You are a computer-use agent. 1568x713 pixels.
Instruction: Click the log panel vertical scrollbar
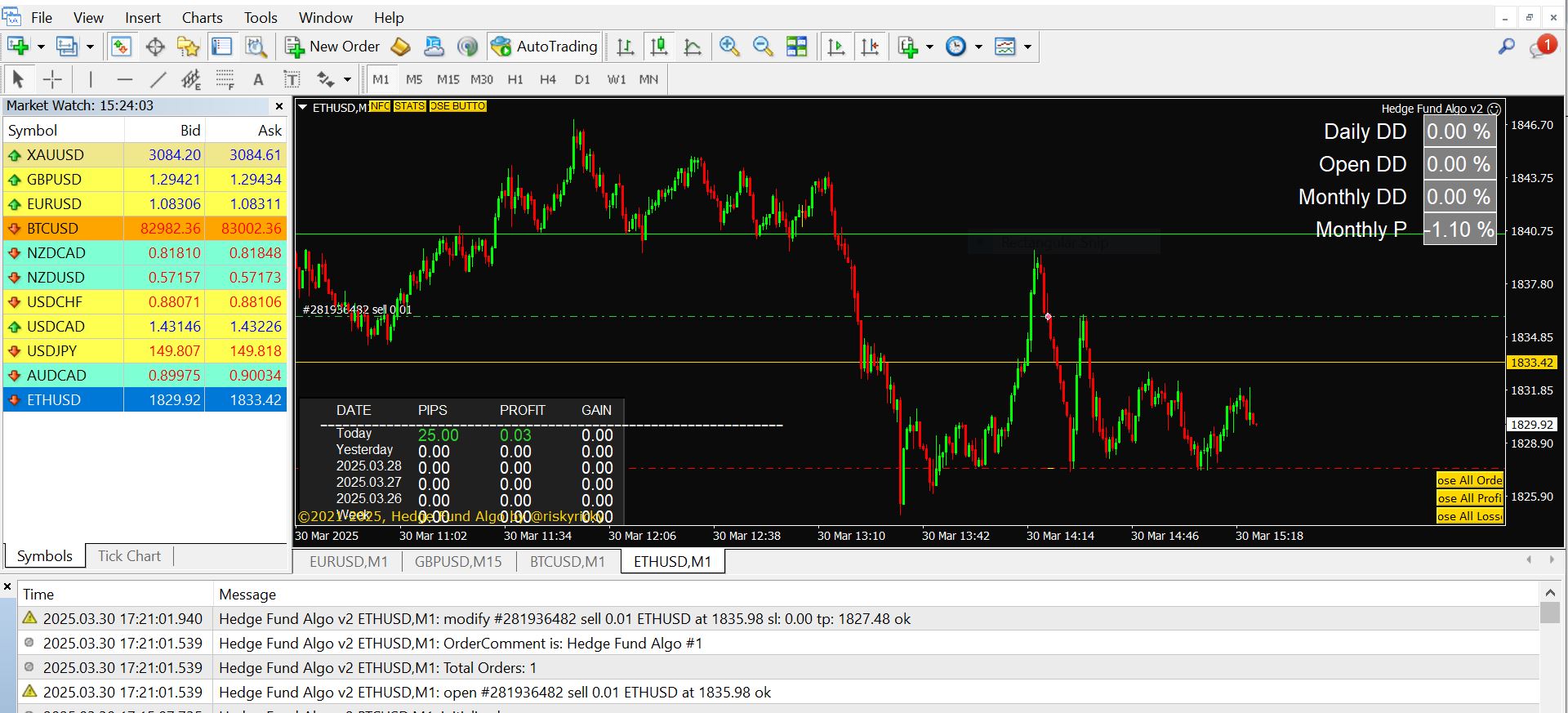coord(1549,613)
